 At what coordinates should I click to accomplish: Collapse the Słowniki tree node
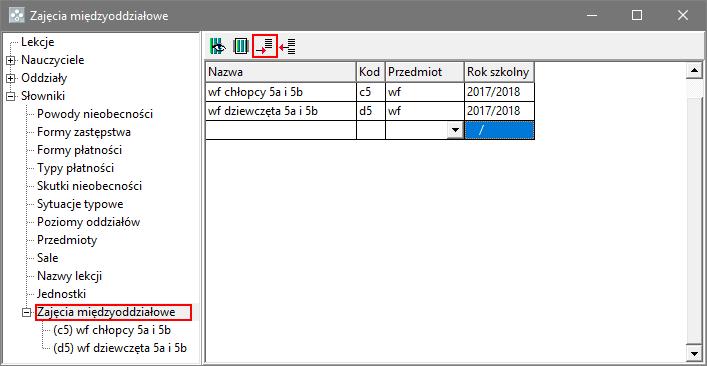[x=10, y=96]
